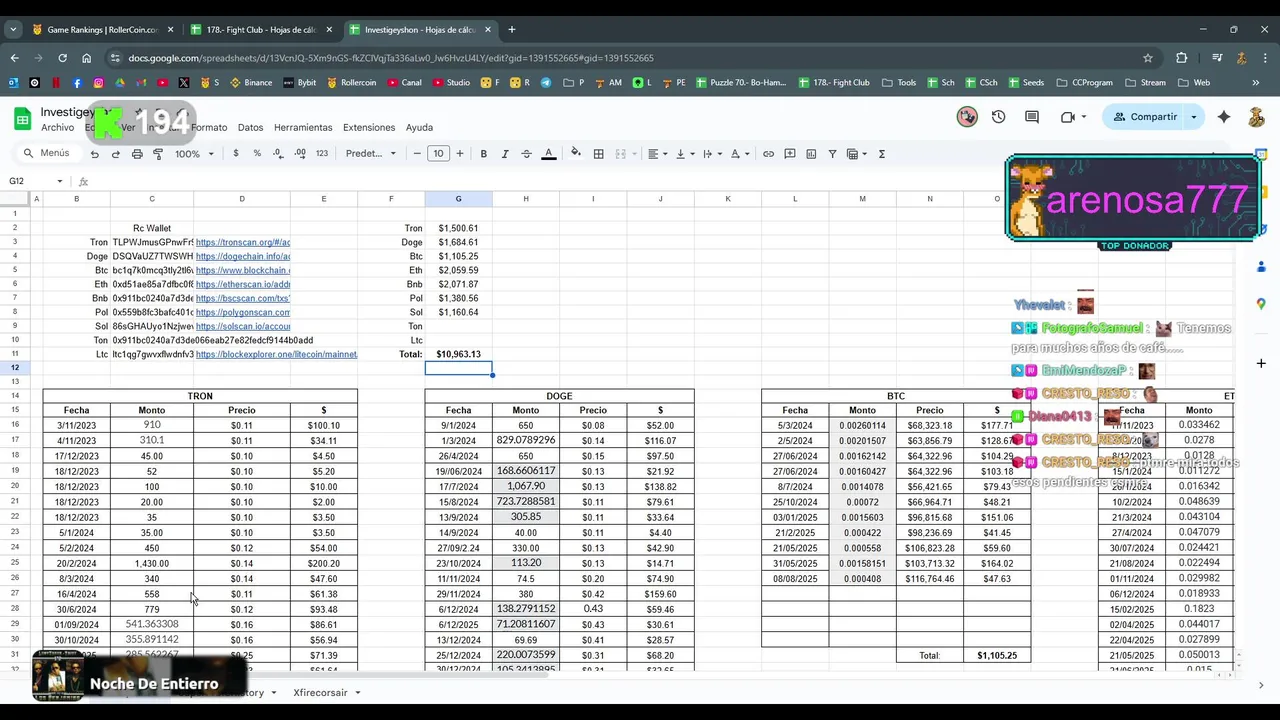Screen dimensions: 1280x720
Task: Open the dogechain.info wallet link
Action: click(x=243, y=256)
